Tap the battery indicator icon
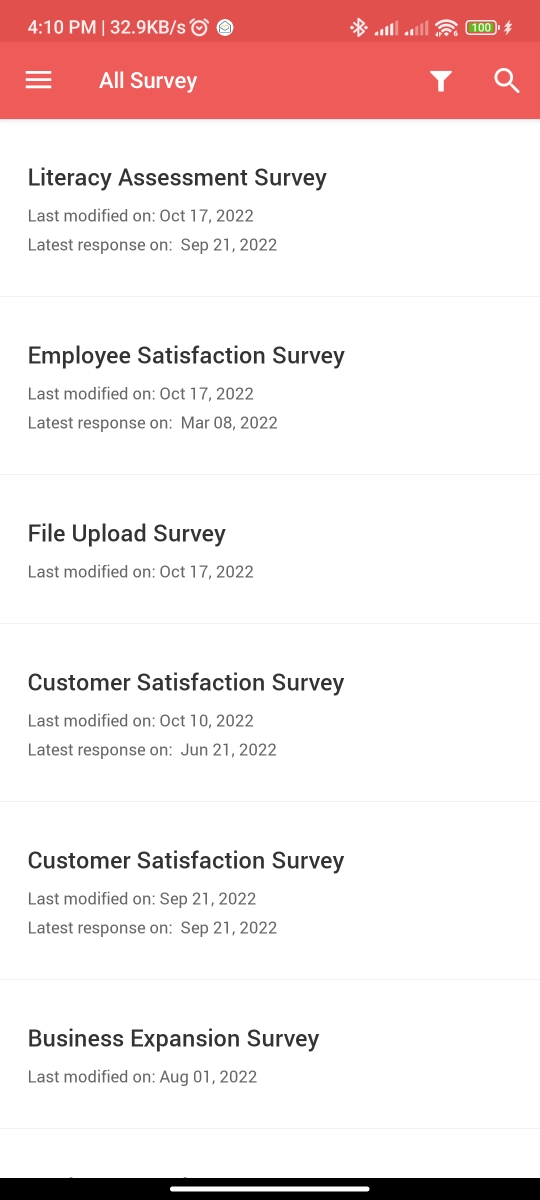540x1200 pixels. [x=482, y=28]
